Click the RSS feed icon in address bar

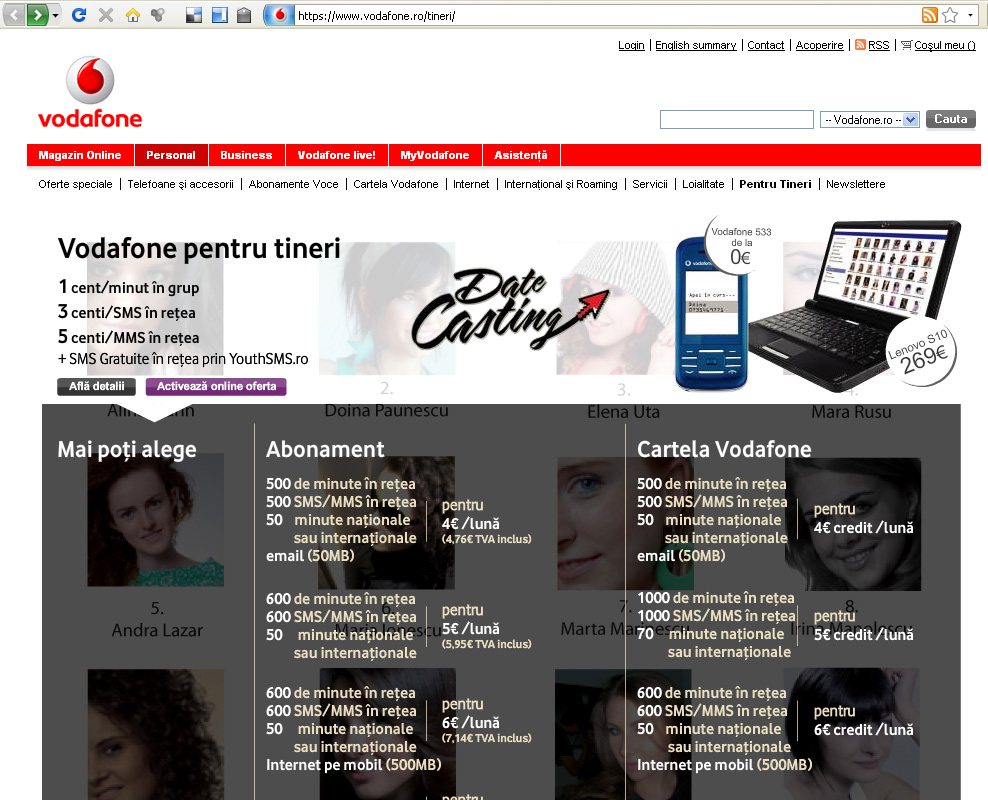pos(929,15)
